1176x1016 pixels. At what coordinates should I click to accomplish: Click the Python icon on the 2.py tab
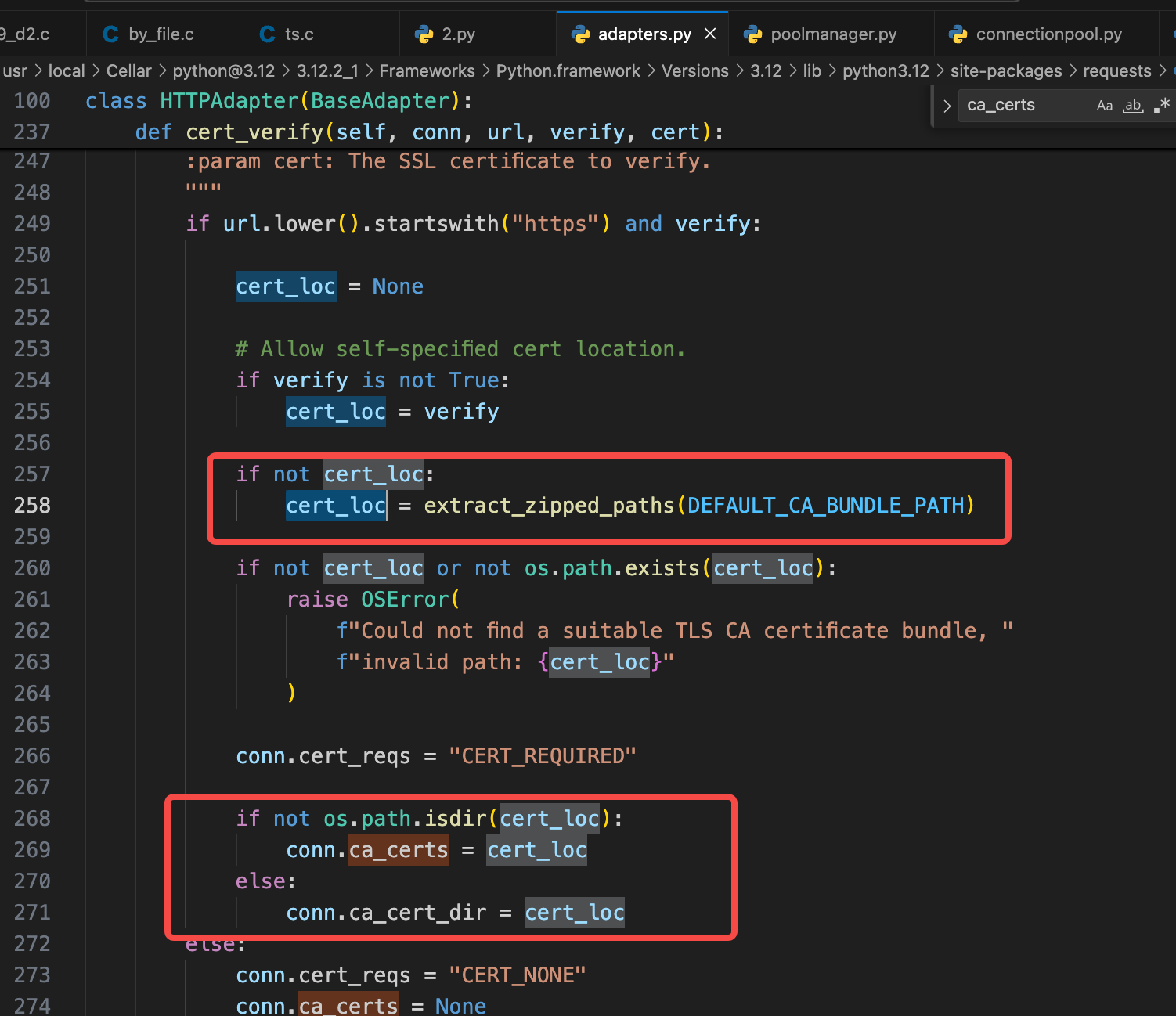pos(425,34)
